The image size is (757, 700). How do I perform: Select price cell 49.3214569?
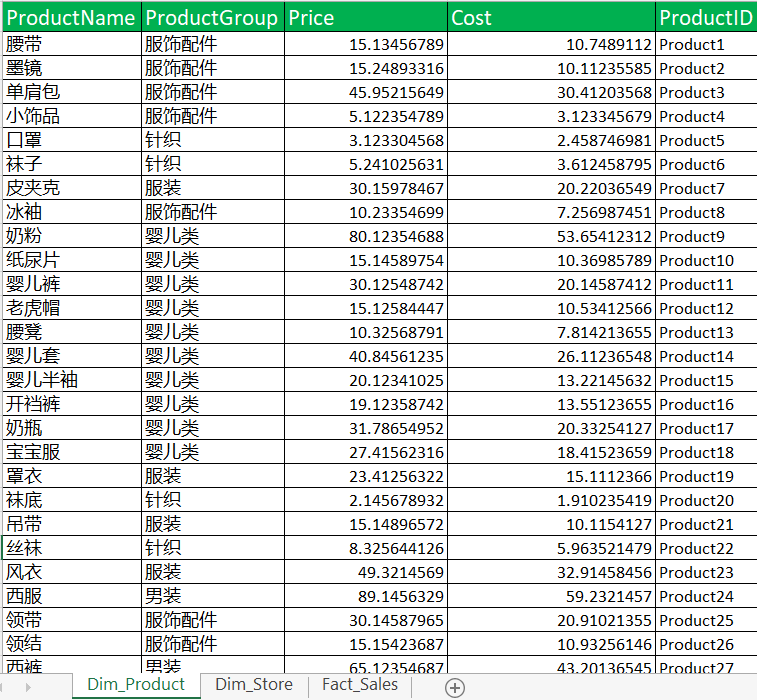pos(366,573)
